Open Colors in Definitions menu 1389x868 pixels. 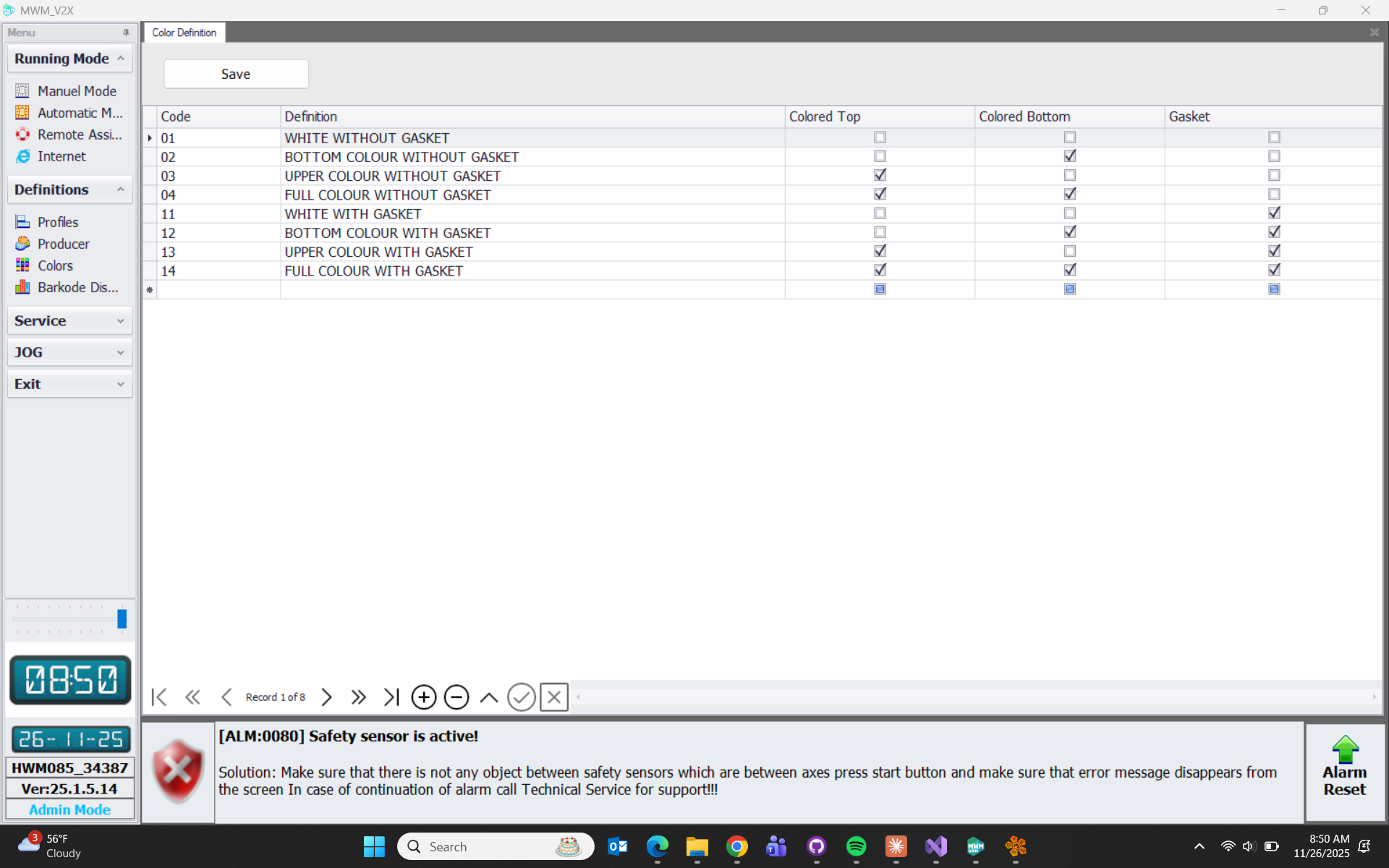click(55, 265)
